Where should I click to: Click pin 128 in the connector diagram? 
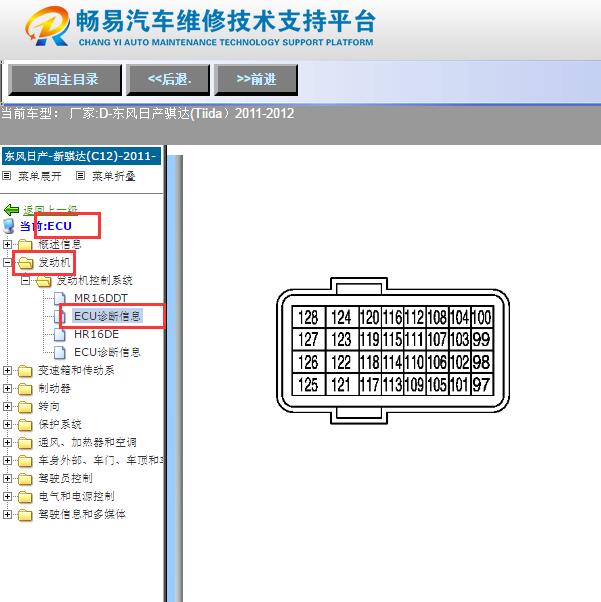308,318
